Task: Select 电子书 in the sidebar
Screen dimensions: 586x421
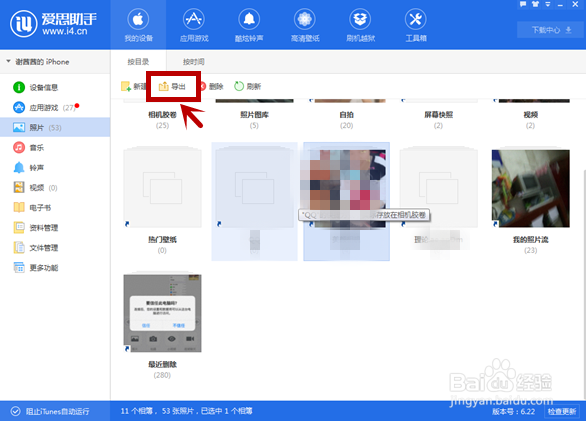Action: (x=55, y=208)
